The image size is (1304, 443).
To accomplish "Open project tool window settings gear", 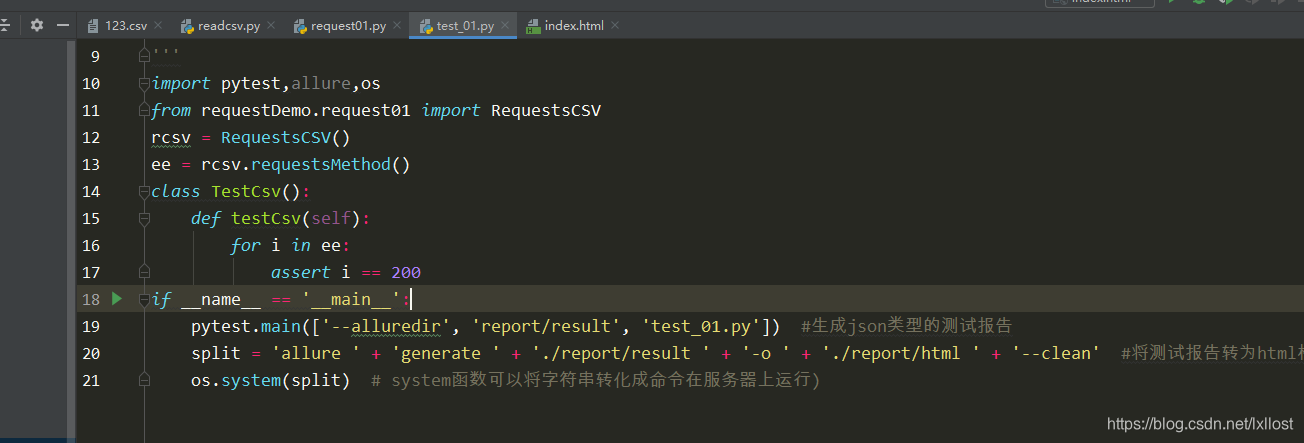I will click(x=37, y=25).
